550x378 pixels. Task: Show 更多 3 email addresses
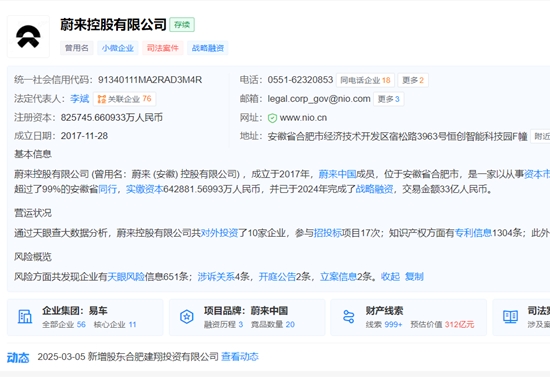pyautogui.click(x=388, y=99)
